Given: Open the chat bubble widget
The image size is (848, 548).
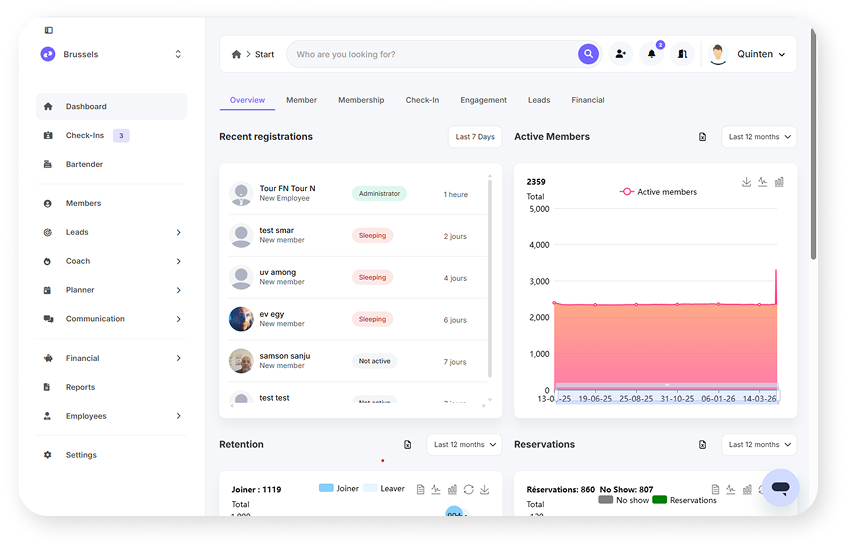Looking at the screenshot, I should click(x=781, y=488).
